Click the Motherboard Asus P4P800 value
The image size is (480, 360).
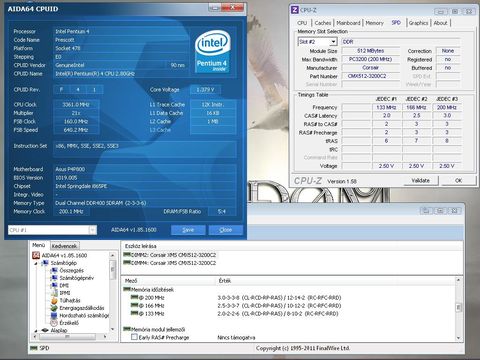pyautogui.click(x=145, y=169)
